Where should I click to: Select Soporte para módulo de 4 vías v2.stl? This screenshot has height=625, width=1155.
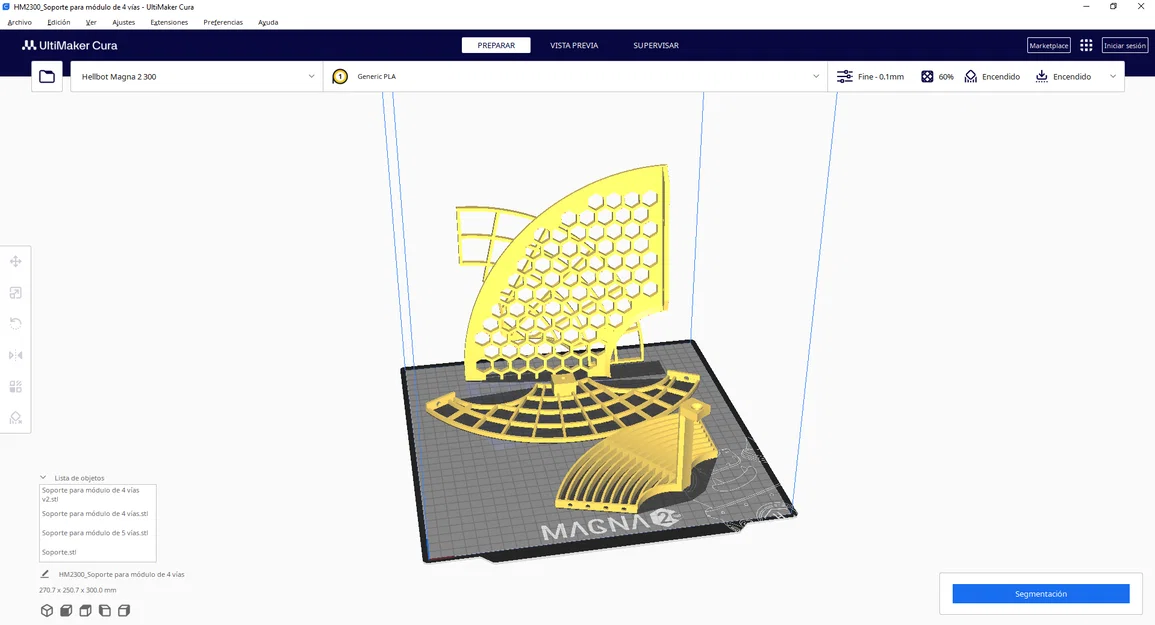(x=98, y=495)
